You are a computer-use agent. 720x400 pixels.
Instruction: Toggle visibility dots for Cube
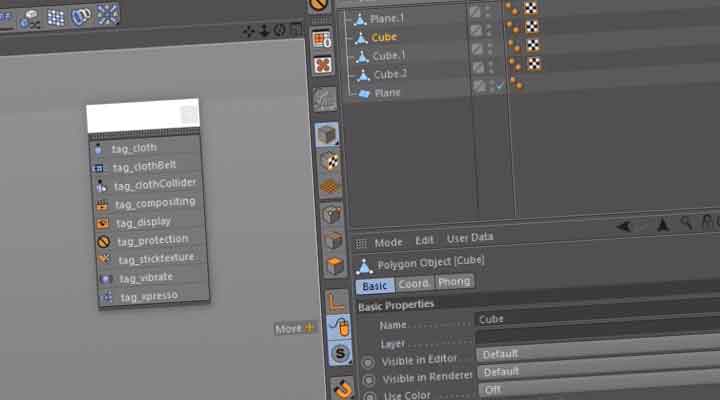pos(489,30)
